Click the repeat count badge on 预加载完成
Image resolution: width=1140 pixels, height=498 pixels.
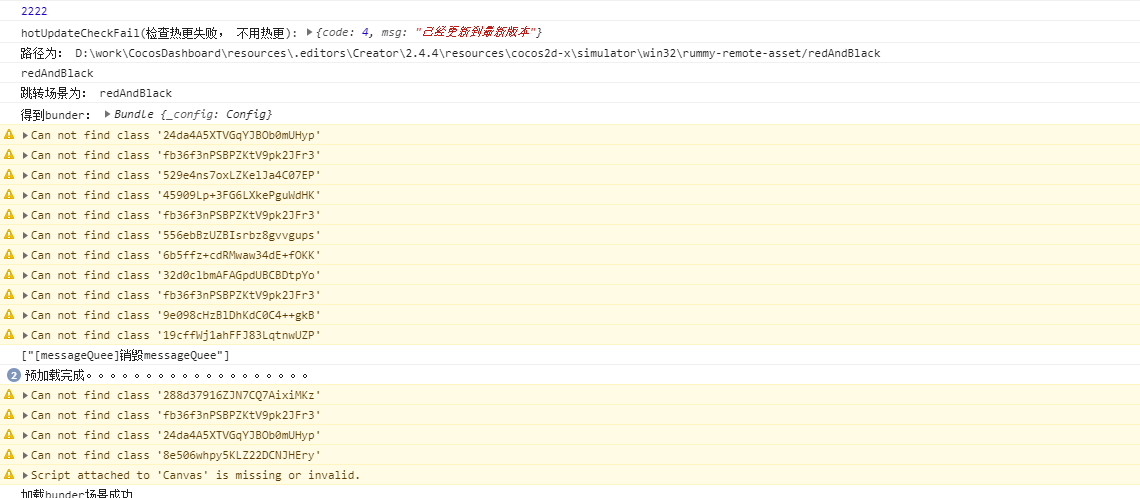point(13,375)
